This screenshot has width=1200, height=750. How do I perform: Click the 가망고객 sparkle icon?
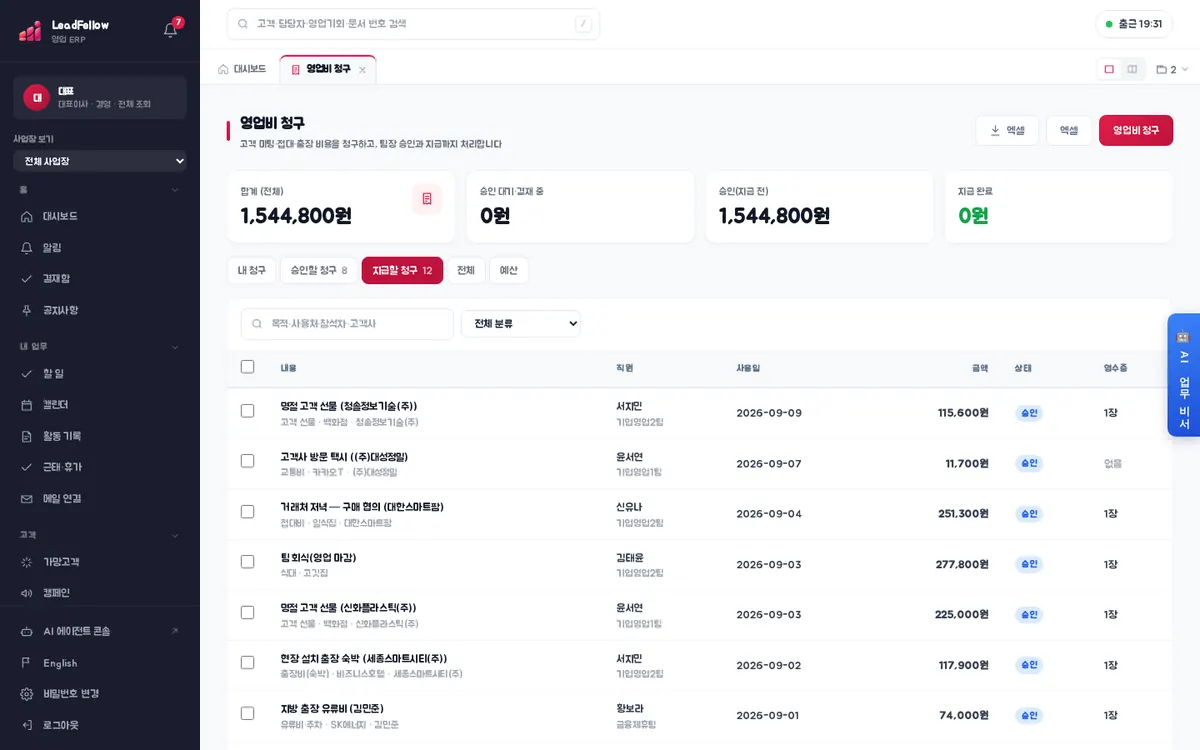[x=27, y=562]
